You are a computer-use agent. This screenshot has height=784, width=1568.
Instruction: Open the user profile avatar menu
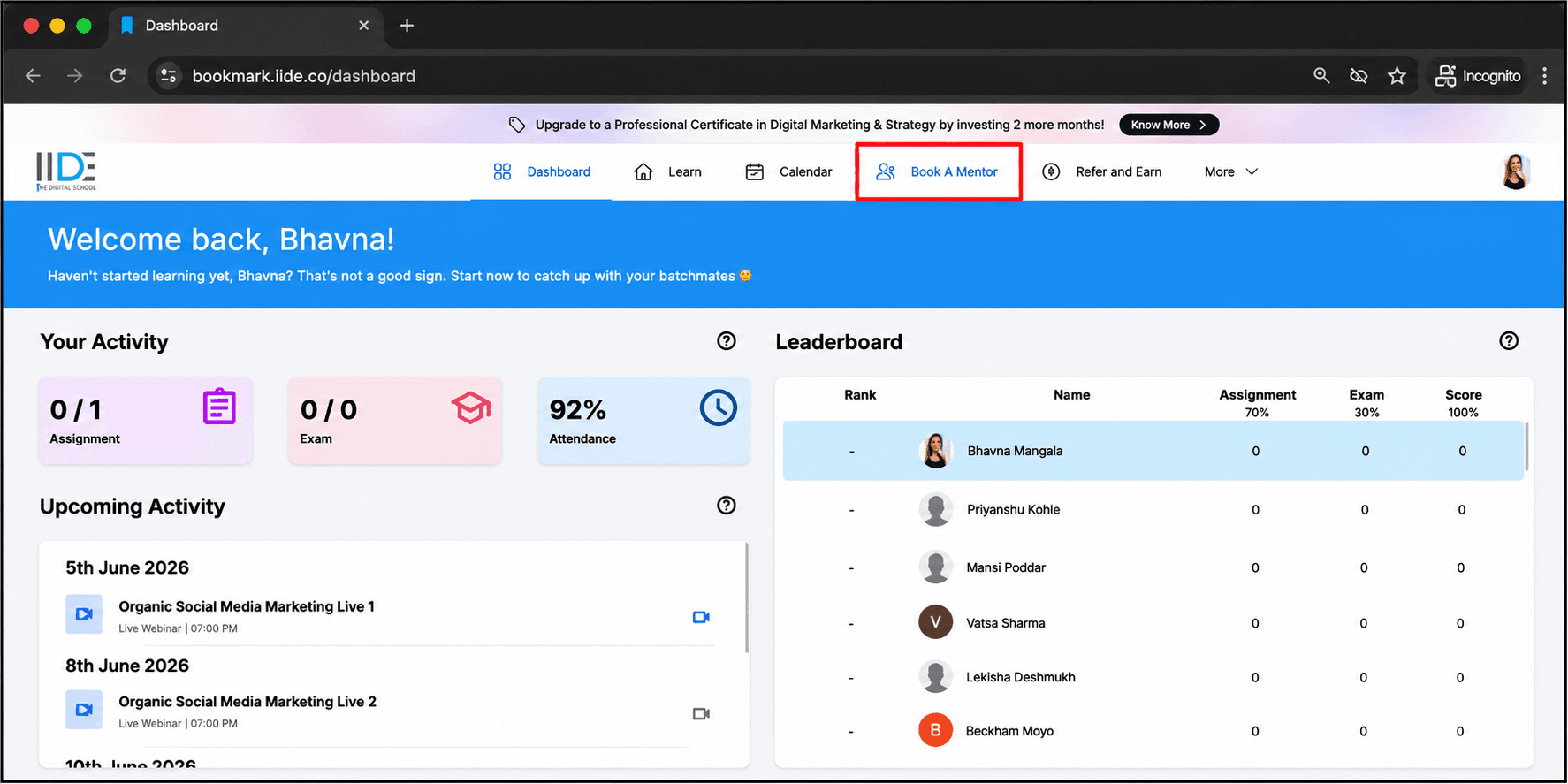[1515, 171]
